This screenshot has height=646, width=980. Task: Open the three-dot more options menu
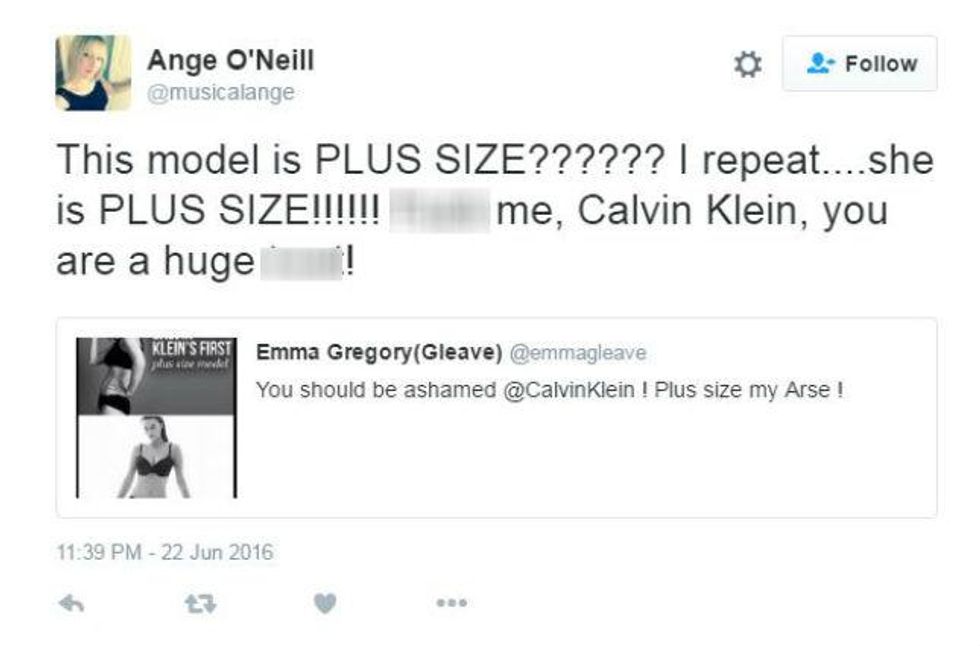[453, 603]
